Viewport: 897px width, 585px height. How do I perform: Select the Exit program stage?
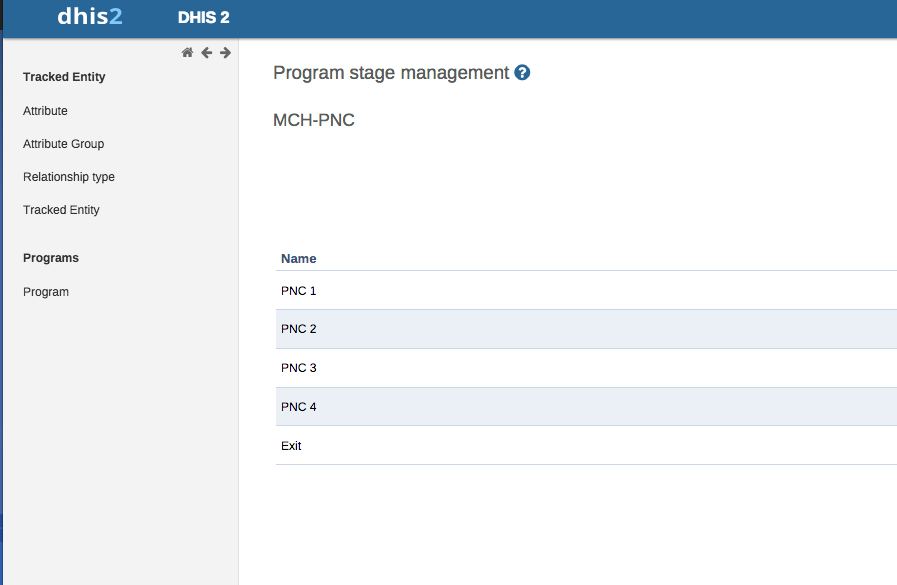point(291,446)
